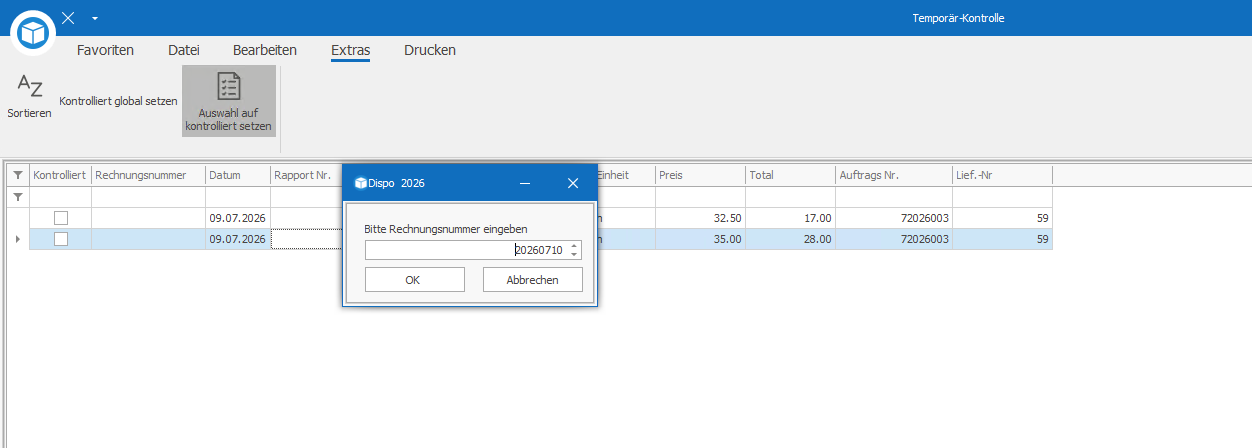
Task: Check Kontrolliert box in the 32.50 row
Action: [61, 217]
